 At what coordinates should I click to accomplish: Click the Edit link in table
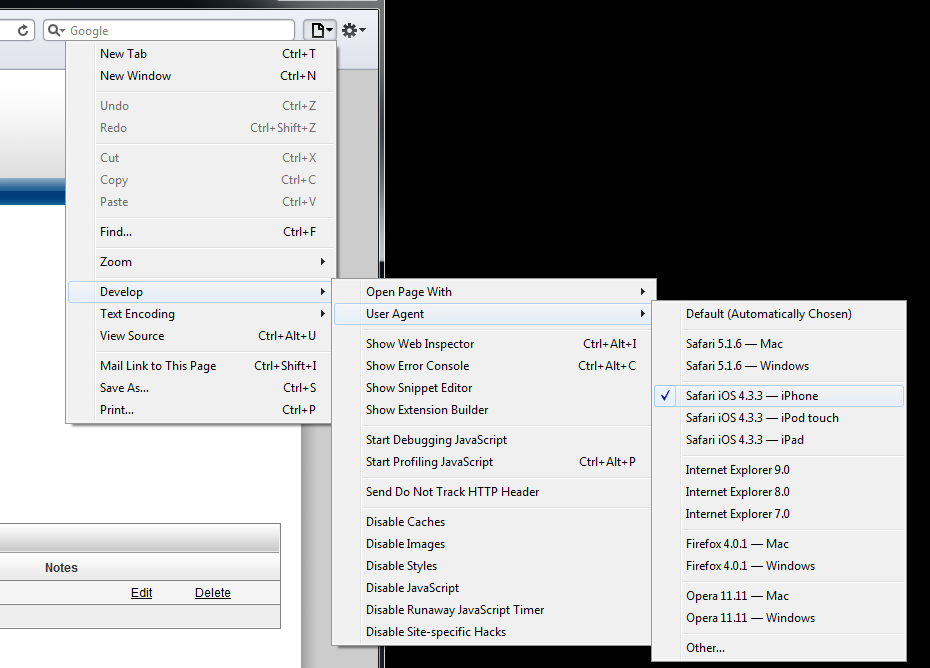click(x=142, y=593)
